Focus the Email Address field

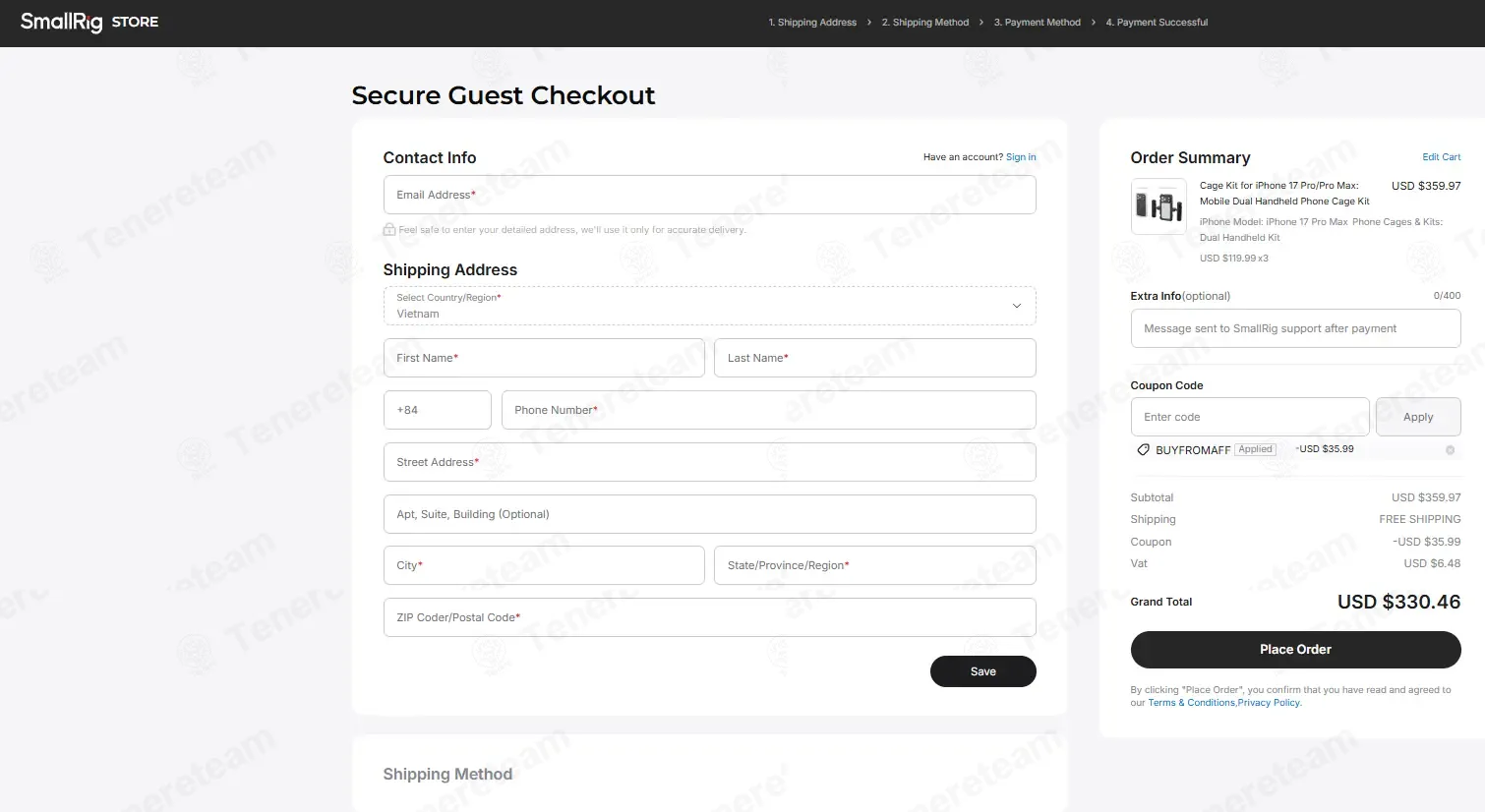point(709,195)
